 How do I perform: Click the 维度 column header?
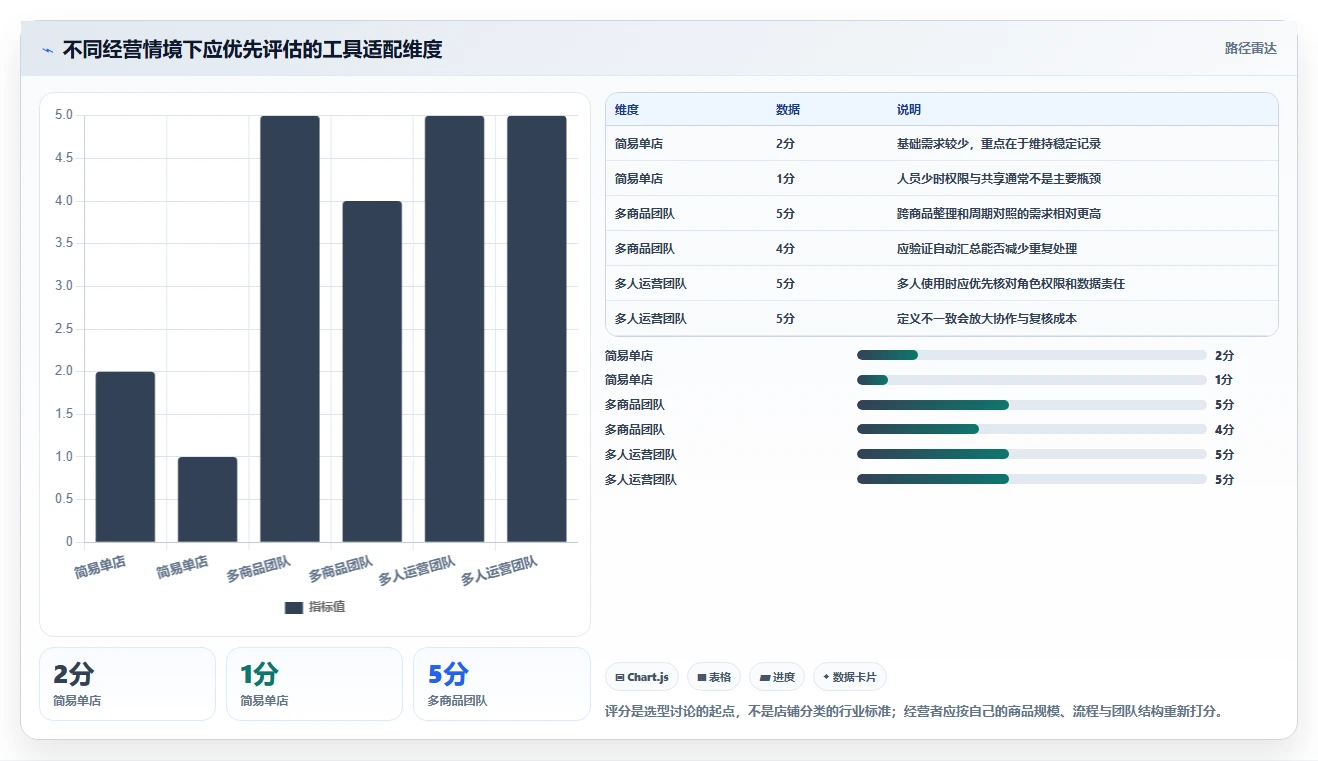[x=627, y=110]
